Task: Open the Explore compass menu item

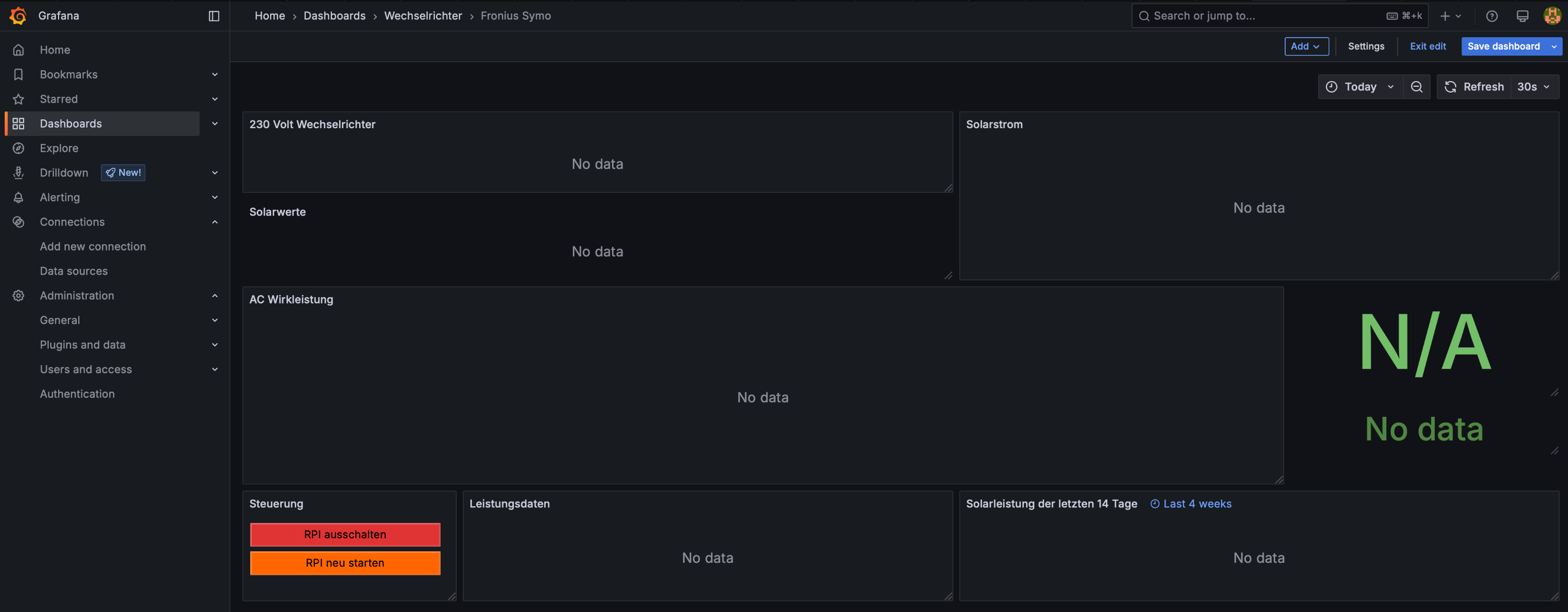Action: 59,148
